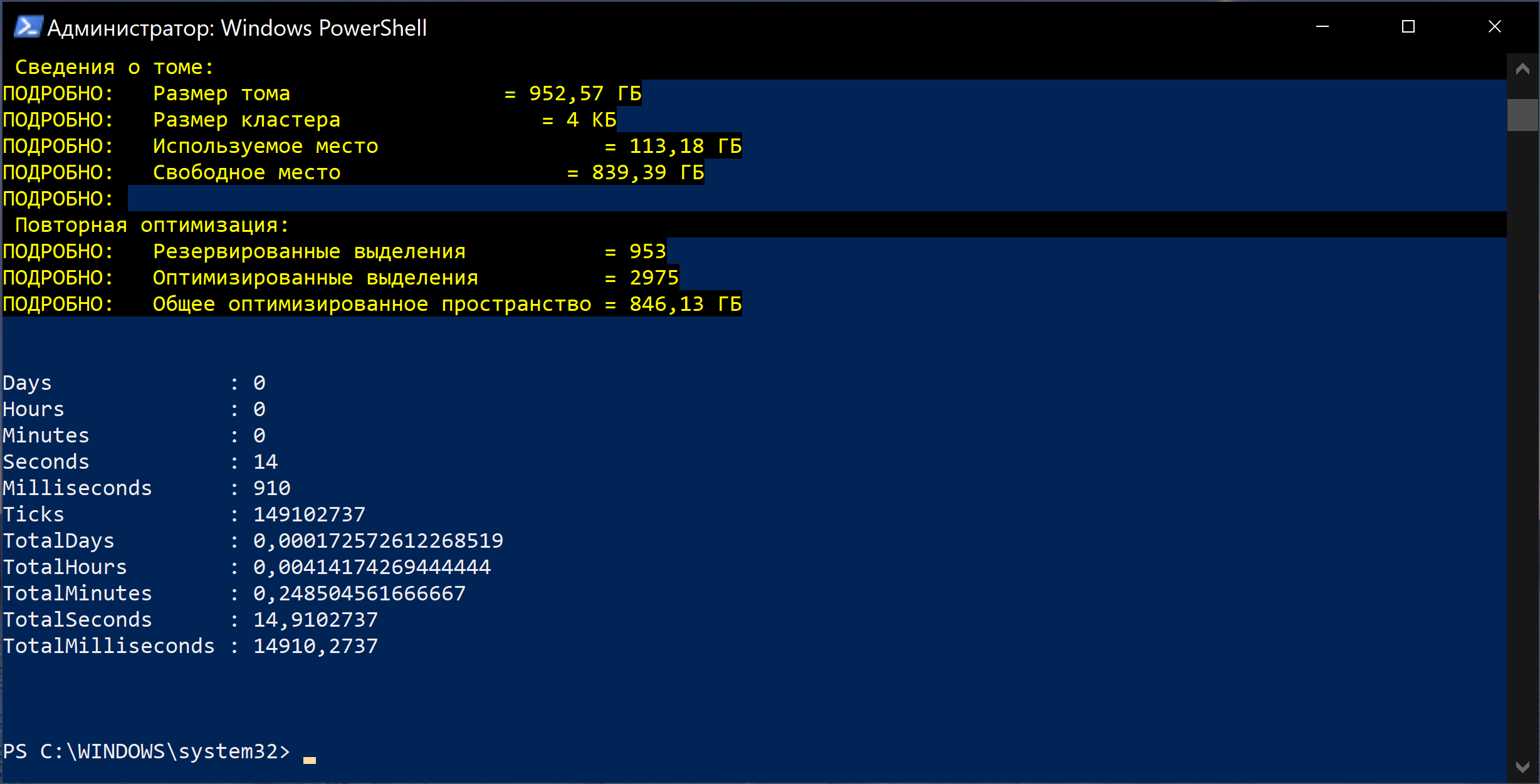Click the Milliseconds value 910
The width and height of the screenshot is (1540, 784).
click(272, 488)
